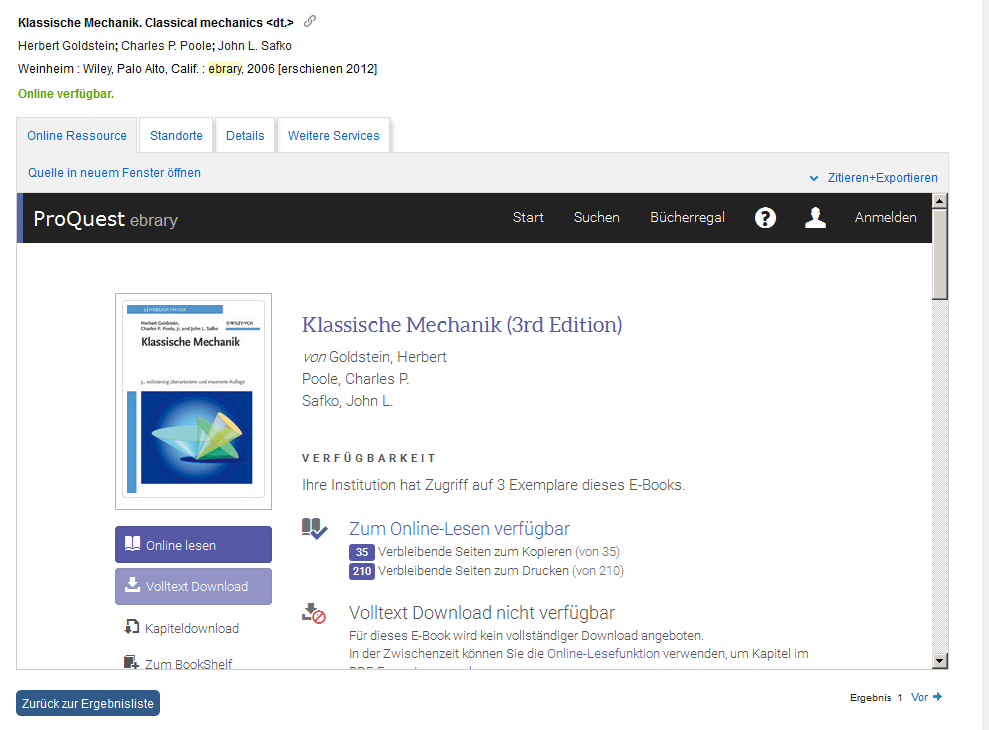
Task: Switch to the Standorte tab
Action: pyautogui.click(x=175, y=135)
